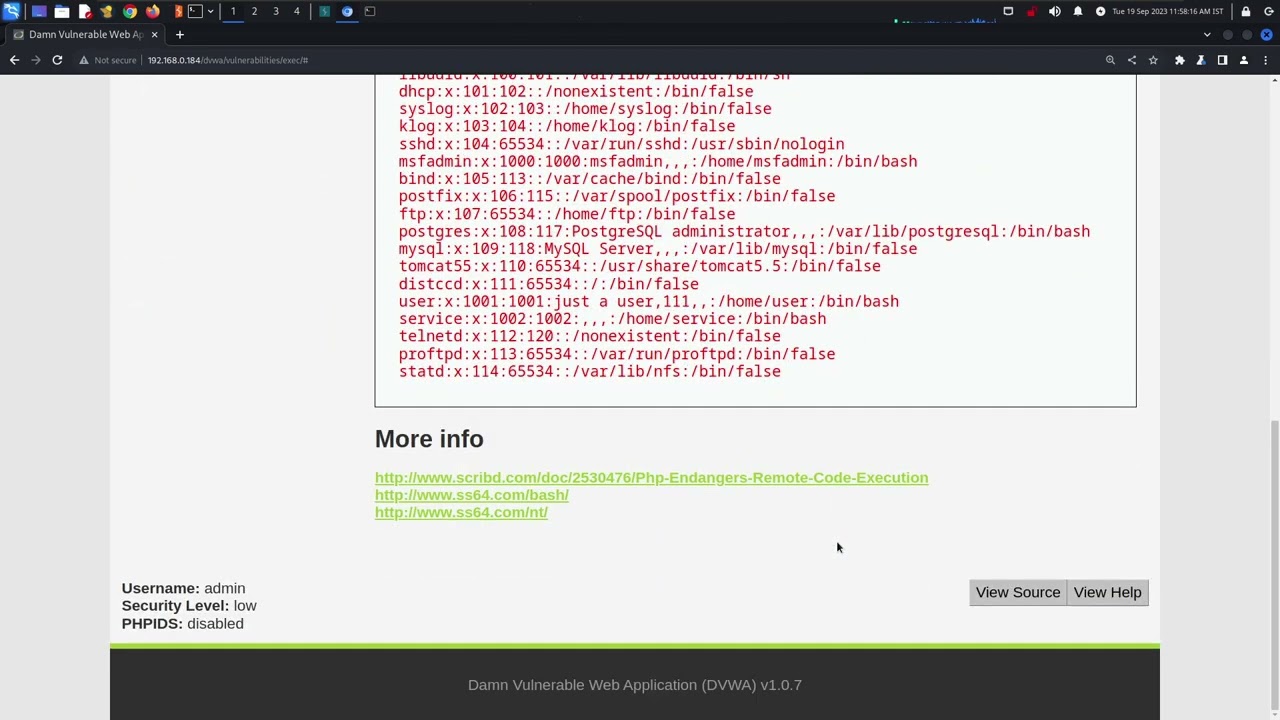The height and width of the screenshot is (720, 1280).
Task: Click the View Source button
Action: (x=1018, y=592)
